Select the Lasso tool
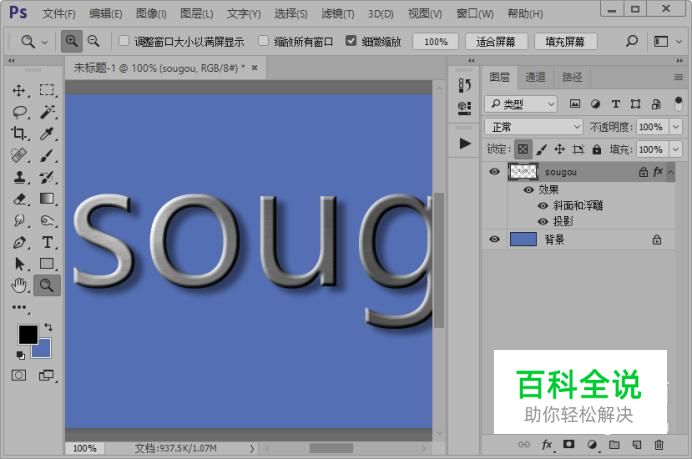This screenshot has height=459, width=692. tap(19, 112)
